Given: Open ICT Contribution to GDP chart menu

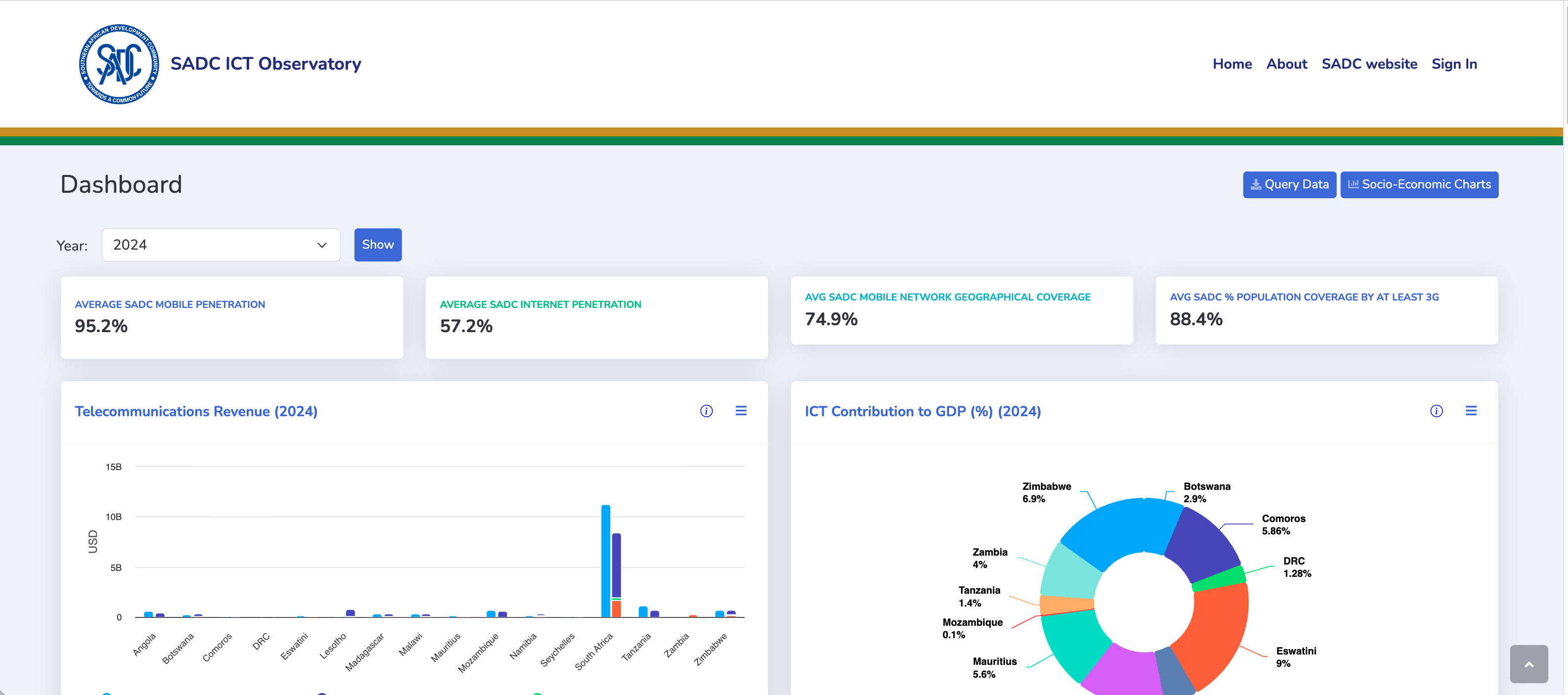Looking at the screenshot, I should (1471, 411).
